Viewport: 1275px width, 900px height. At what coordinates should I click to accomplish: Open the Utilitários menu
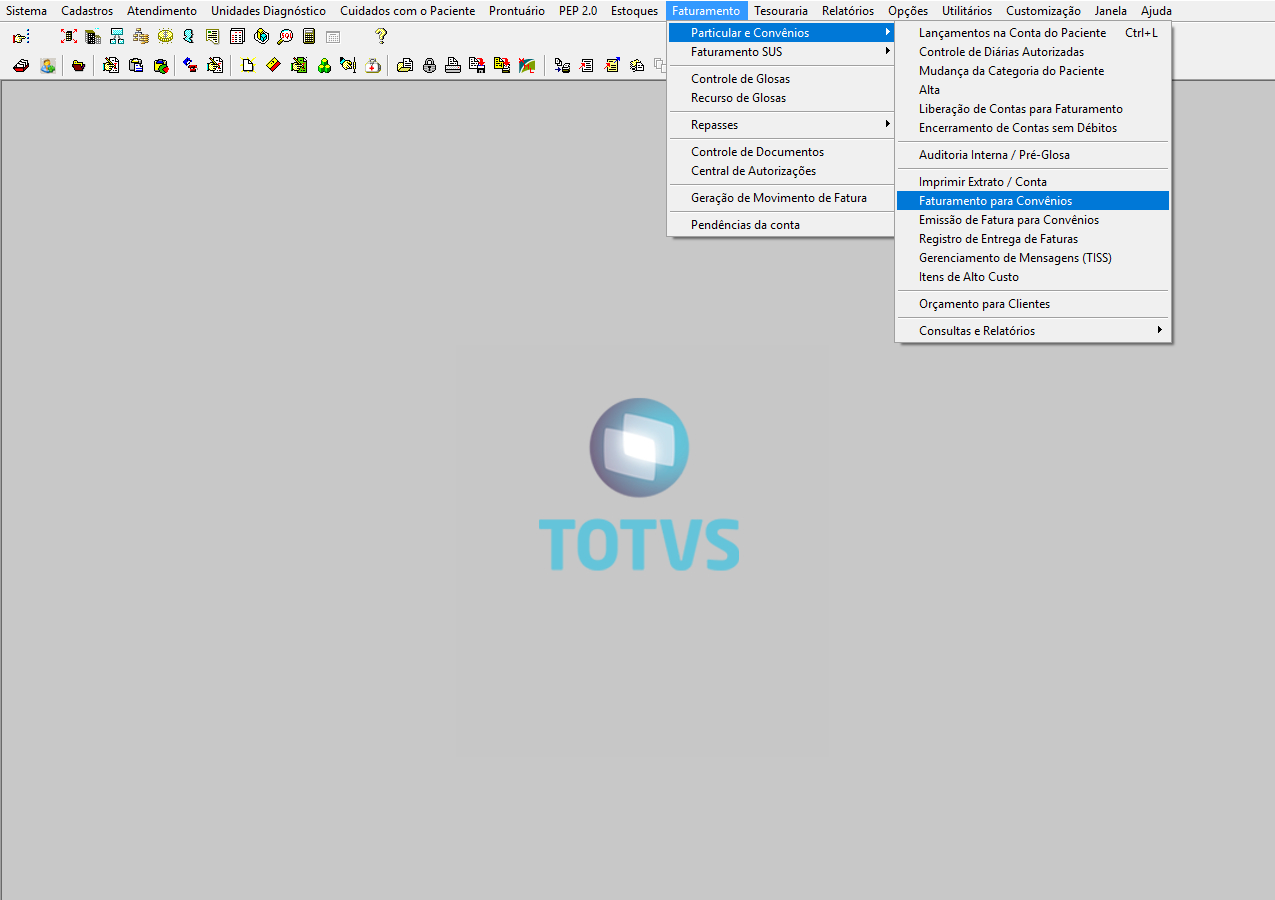point(967,11)
